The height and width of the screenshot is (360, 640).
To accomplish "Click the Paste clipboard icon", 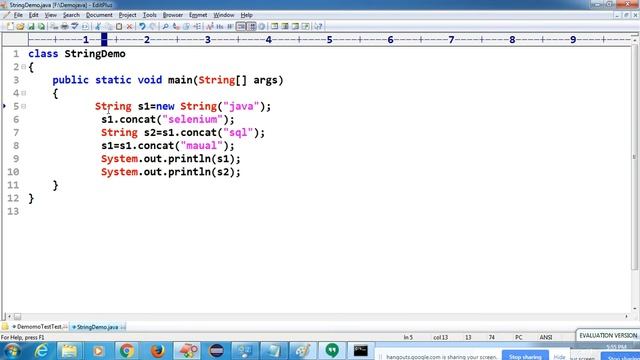I will coord(119,27).
